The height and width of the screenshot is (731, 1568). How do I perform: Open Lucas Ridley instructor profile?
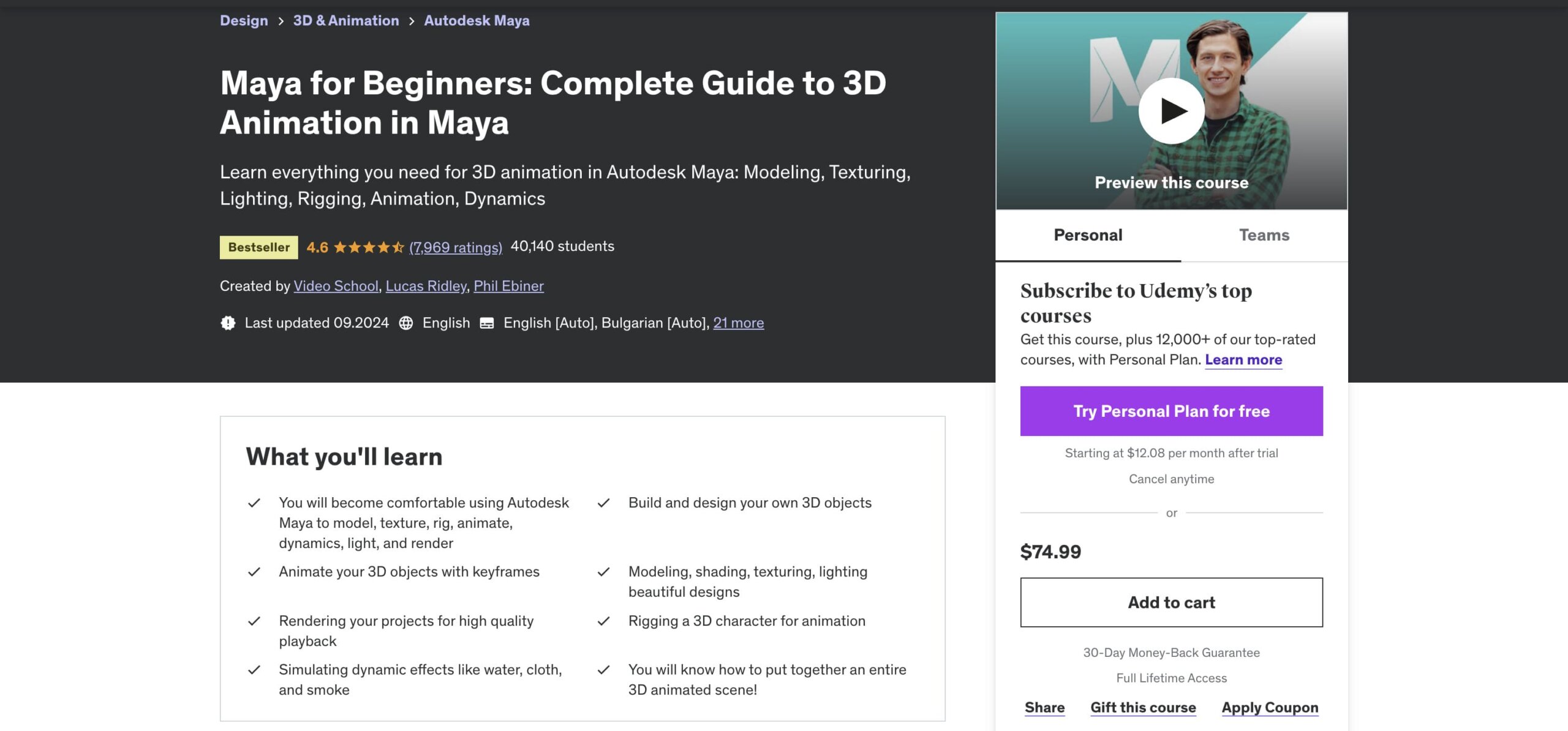[x=426, y=286]
